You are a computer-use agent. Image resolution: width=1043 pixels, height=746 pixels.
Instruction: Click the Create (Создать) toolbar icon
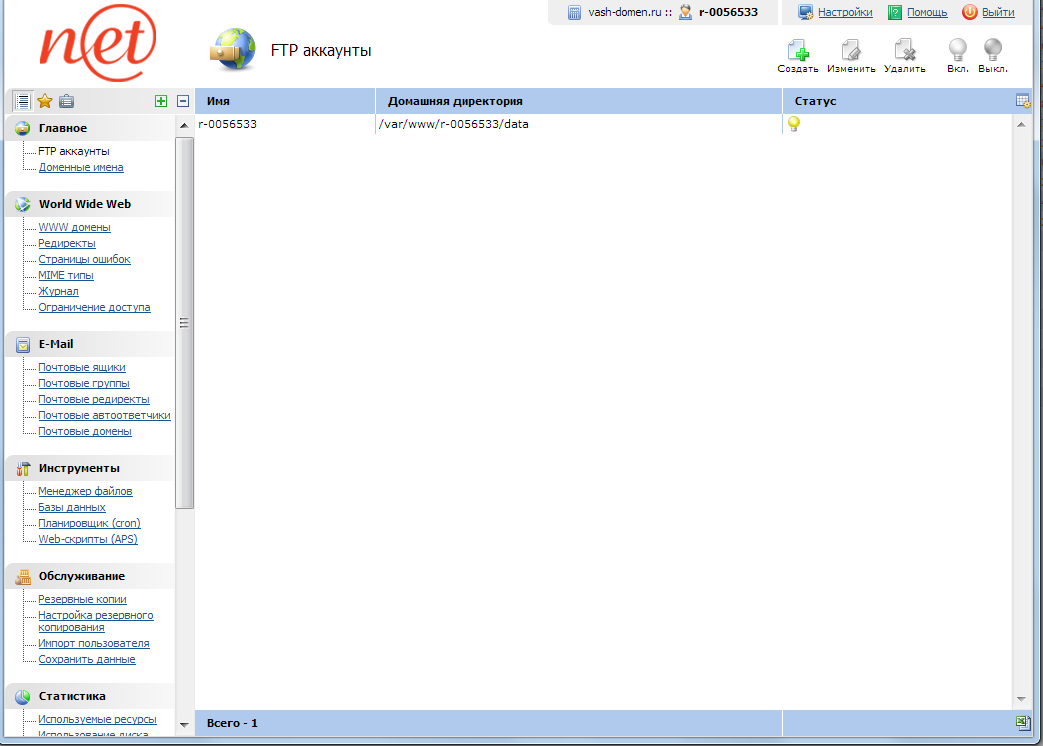[797, 52]
